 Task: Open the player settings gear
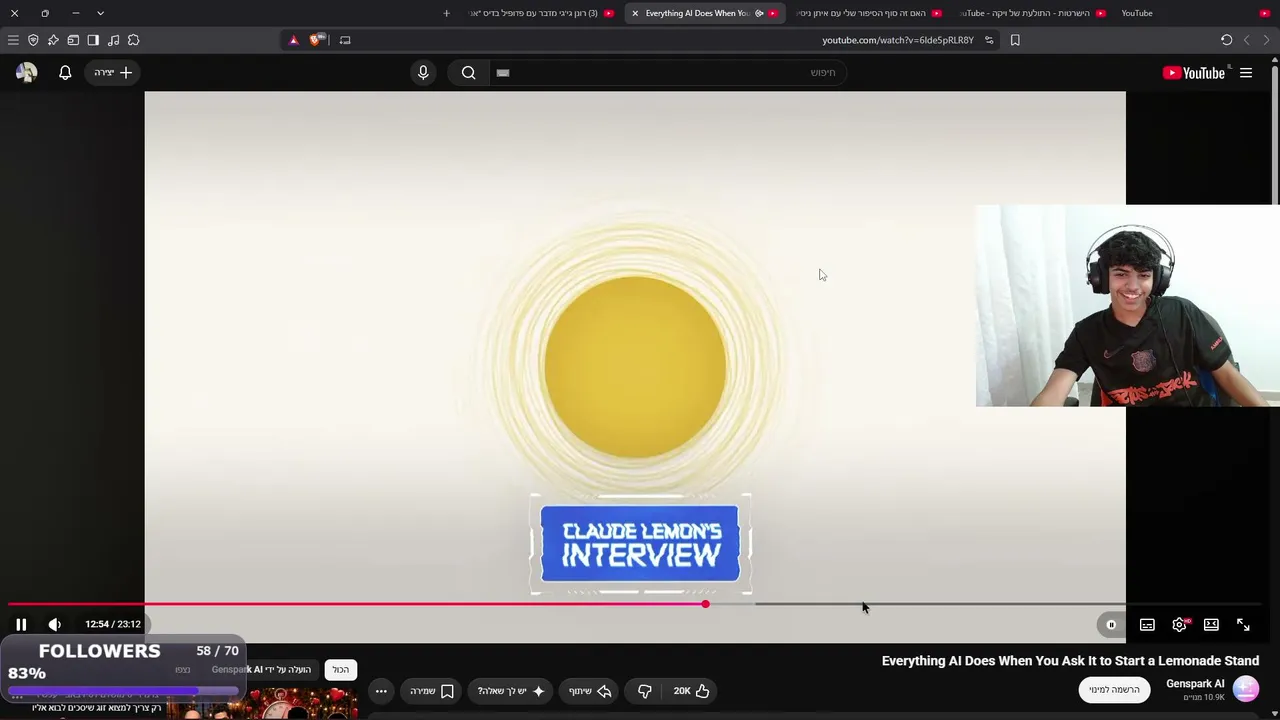(x=1180, y=625)
